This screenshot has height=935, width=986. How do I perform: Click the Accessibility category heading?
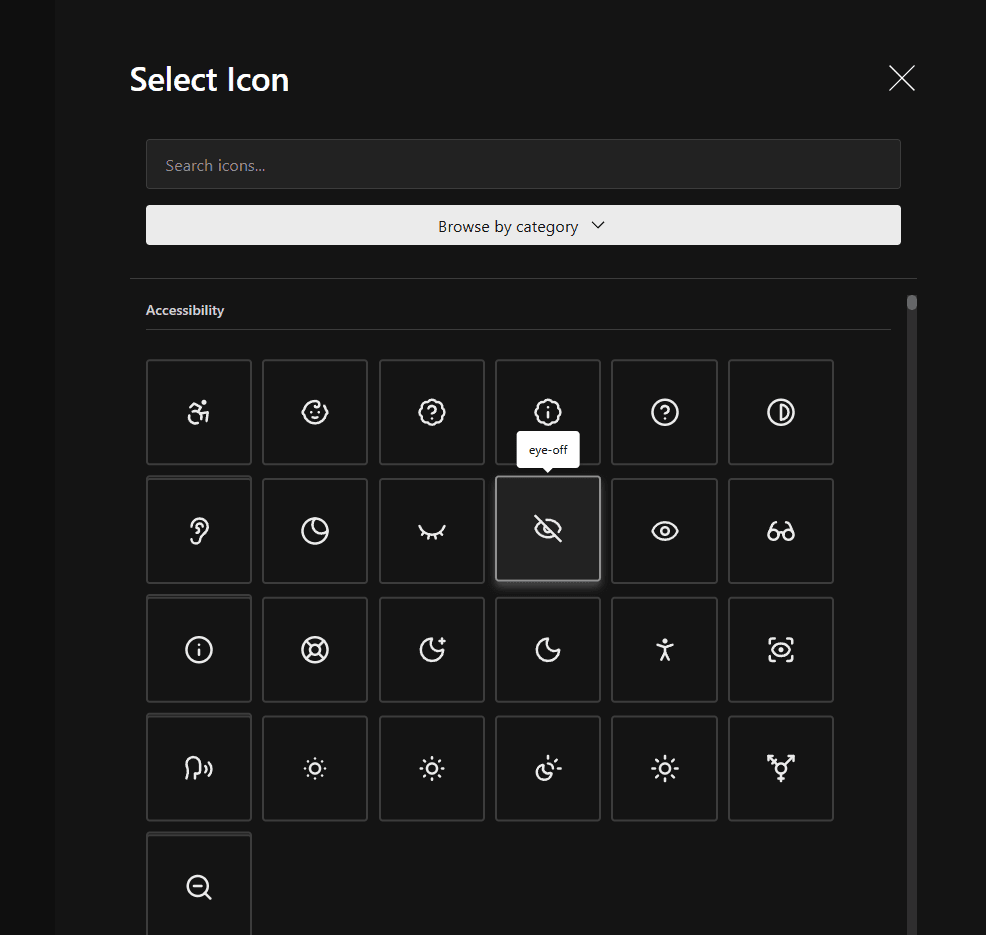click(185, 311)
